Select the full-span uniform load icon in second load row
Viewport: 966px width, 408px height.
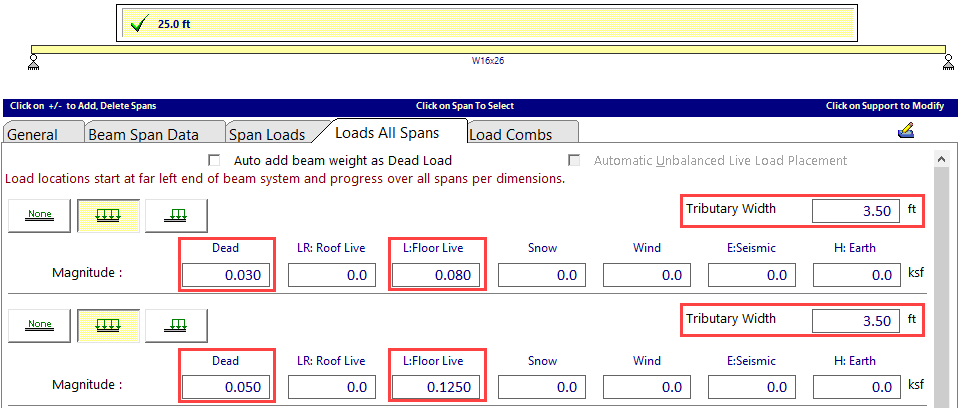[x=108, y=325]
